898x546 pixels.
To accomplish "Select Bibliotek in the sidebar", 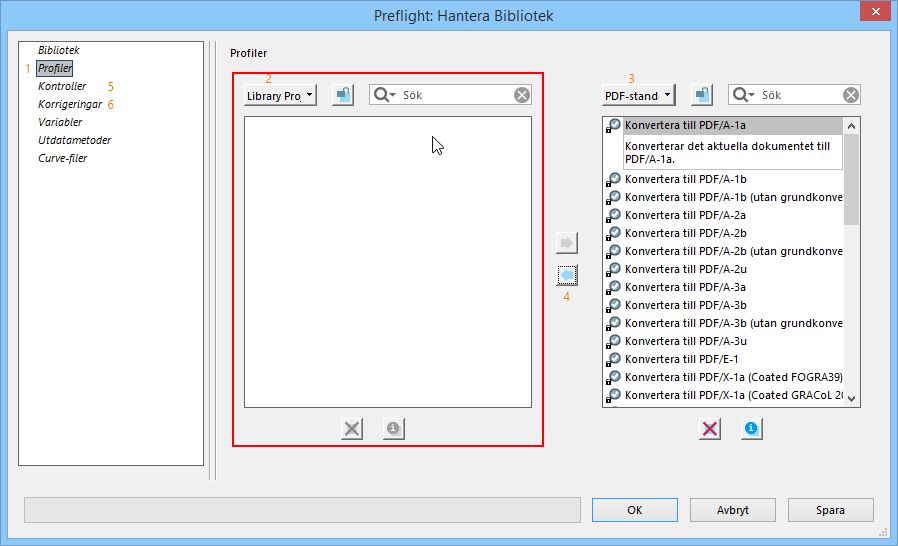I will (x=58, y=50).
